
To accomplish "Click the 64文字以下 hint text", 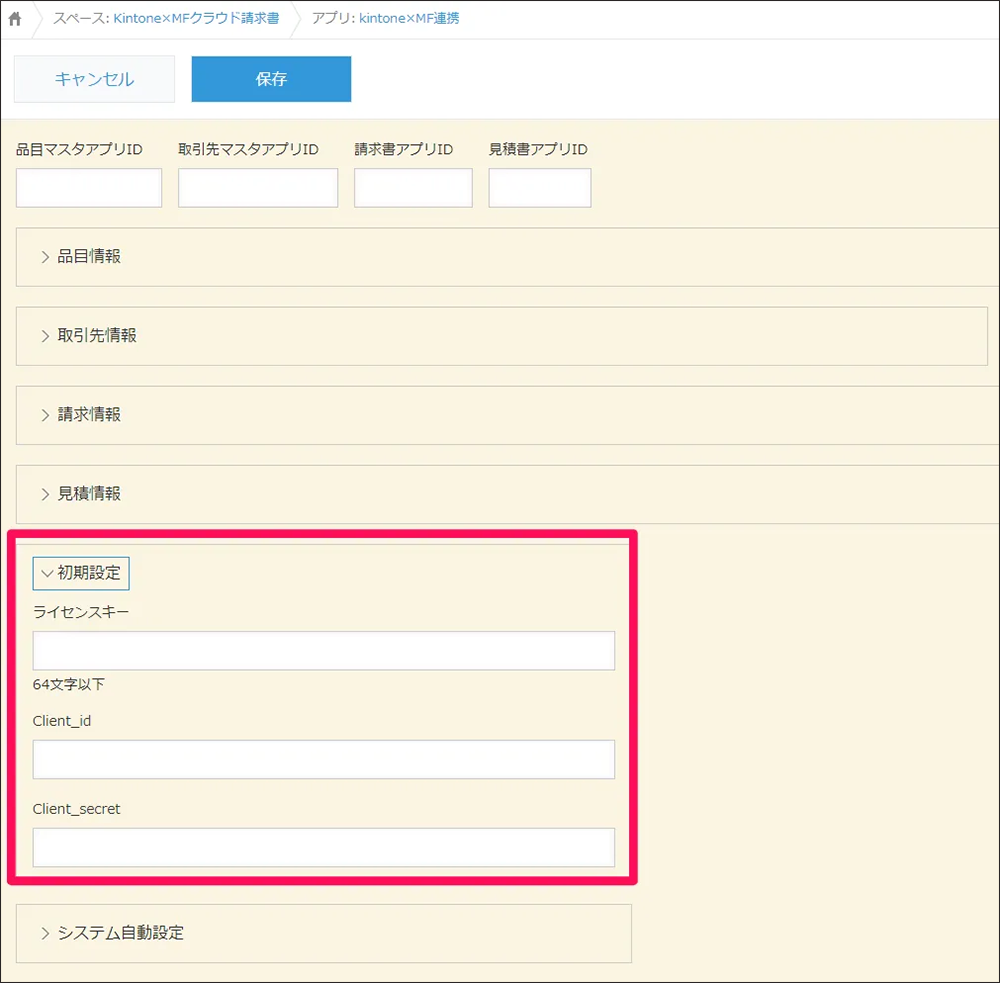I will click(x=69, y=685).
